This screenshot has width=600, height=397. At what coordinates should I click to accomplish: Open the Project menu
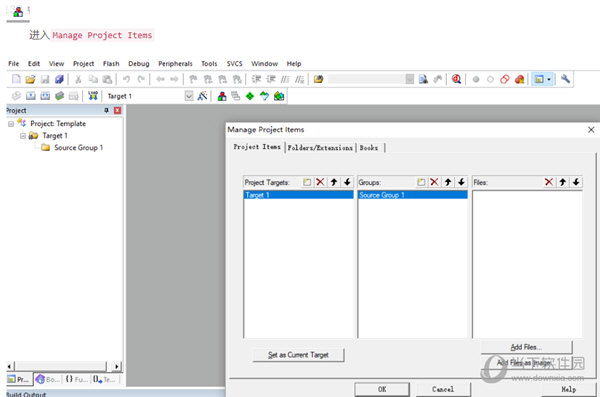coord(83,64)
